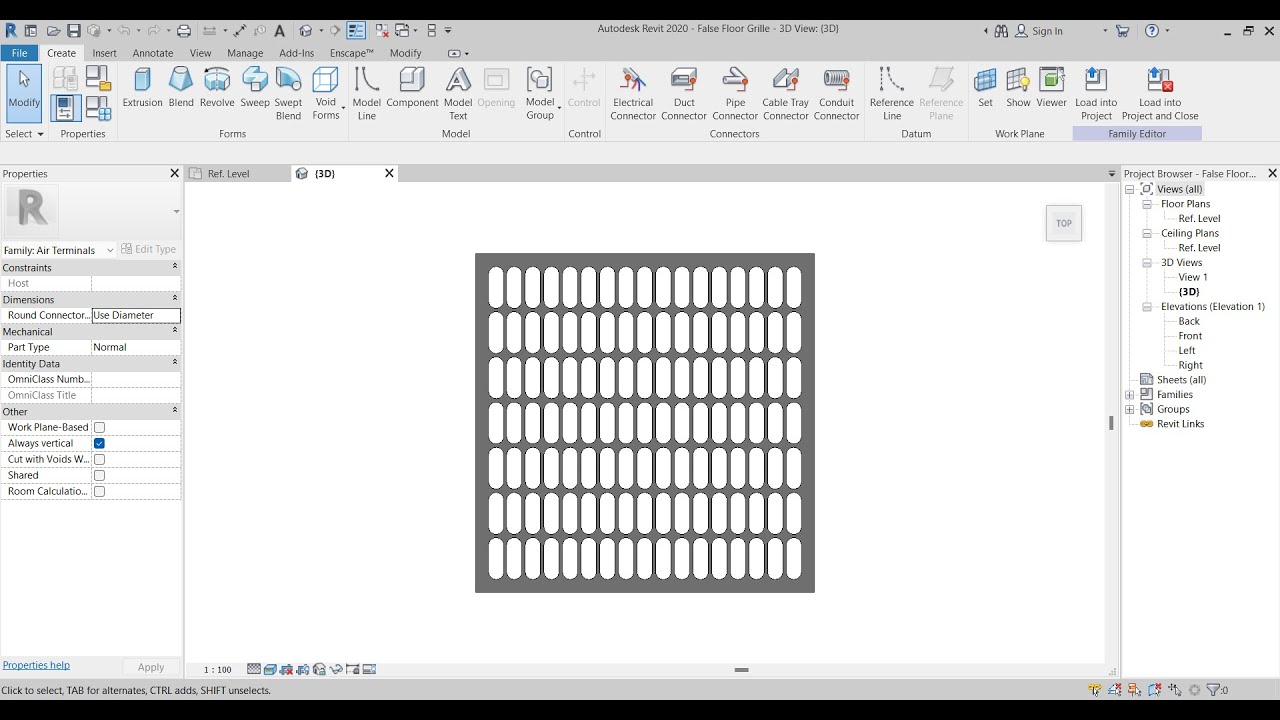
Task: Add a Duct Connector
Action: [684, 93]
